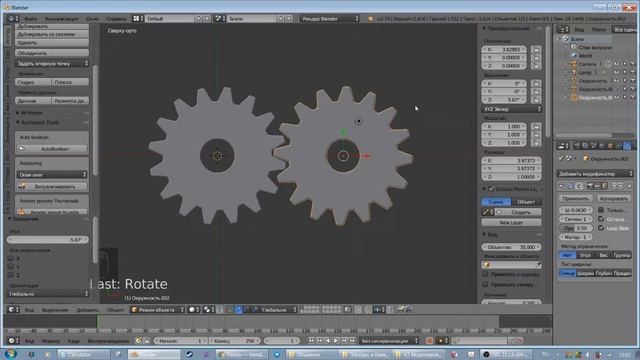Open the 3D viewport Add menu
This screenshot has height=360, width=640.
click(x=87, y=310)
